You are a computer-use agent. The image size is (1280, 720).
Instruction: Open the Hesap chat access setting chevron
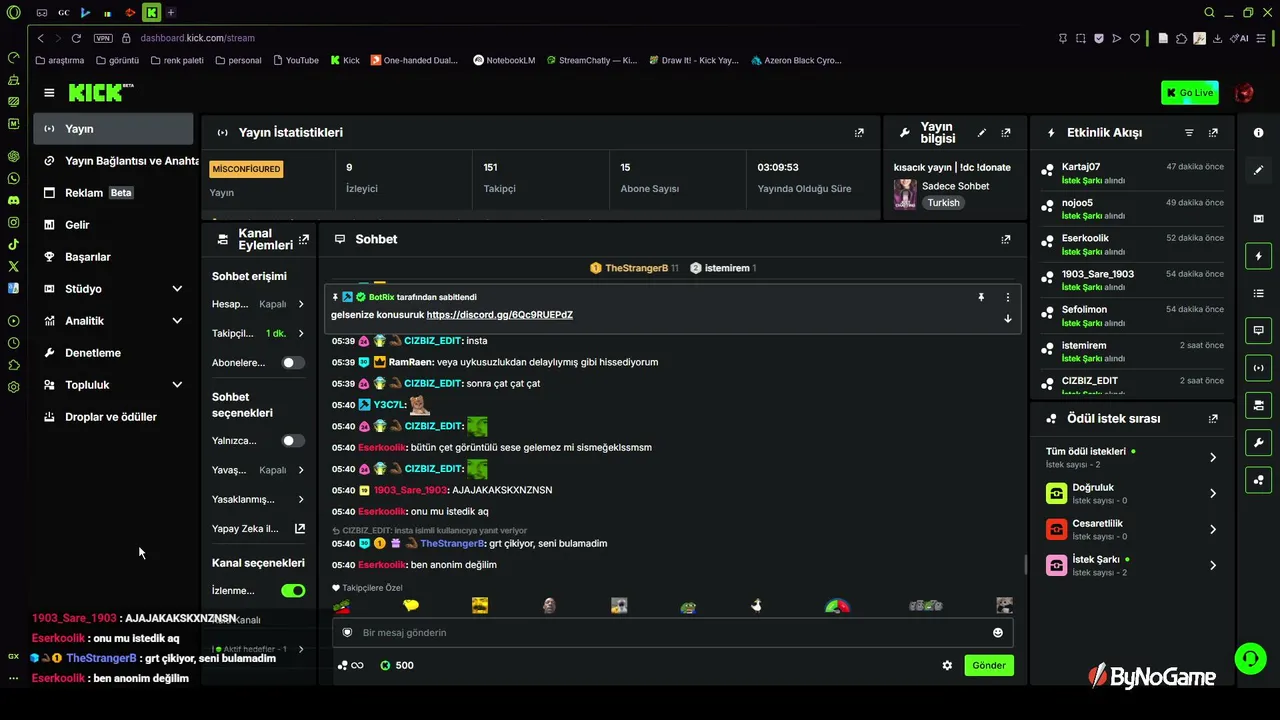pyautogui.click(x=301, y=304)
